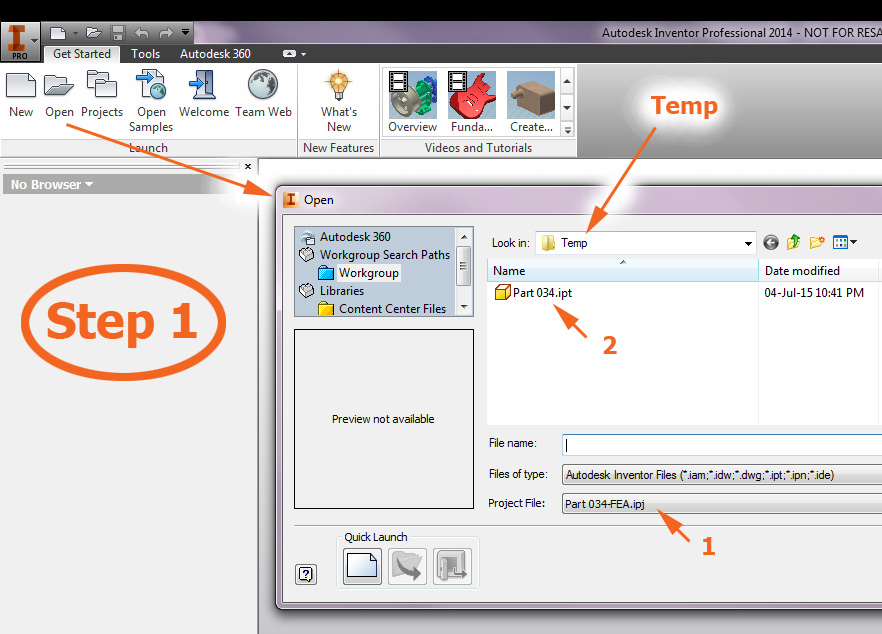This screenshot has width=882, height=634.
Task: Click the Back navigation icon in dialog
Action: [771, 242]
